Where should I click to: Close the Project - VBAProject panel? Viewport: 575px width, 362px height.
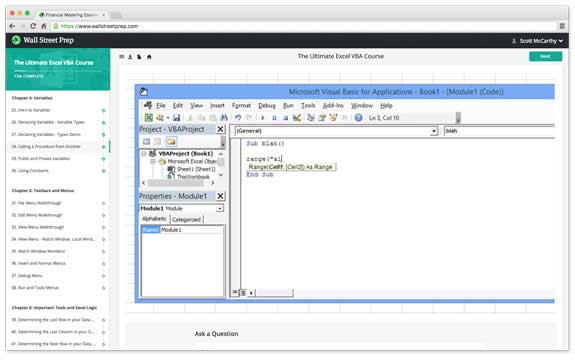coord(220,129)
